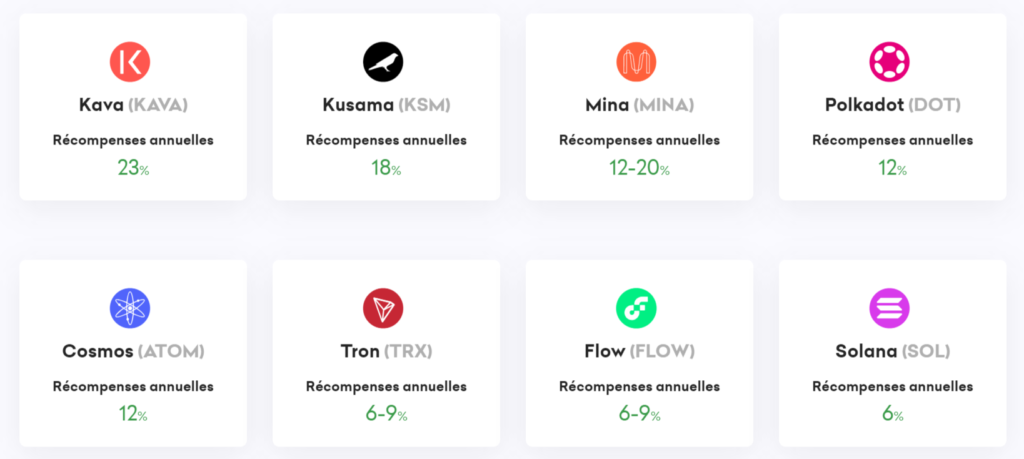The image size is (1024, 459).
Task: Click Mina's 12-20% reward percentage
Action: [x=639, y=168]
